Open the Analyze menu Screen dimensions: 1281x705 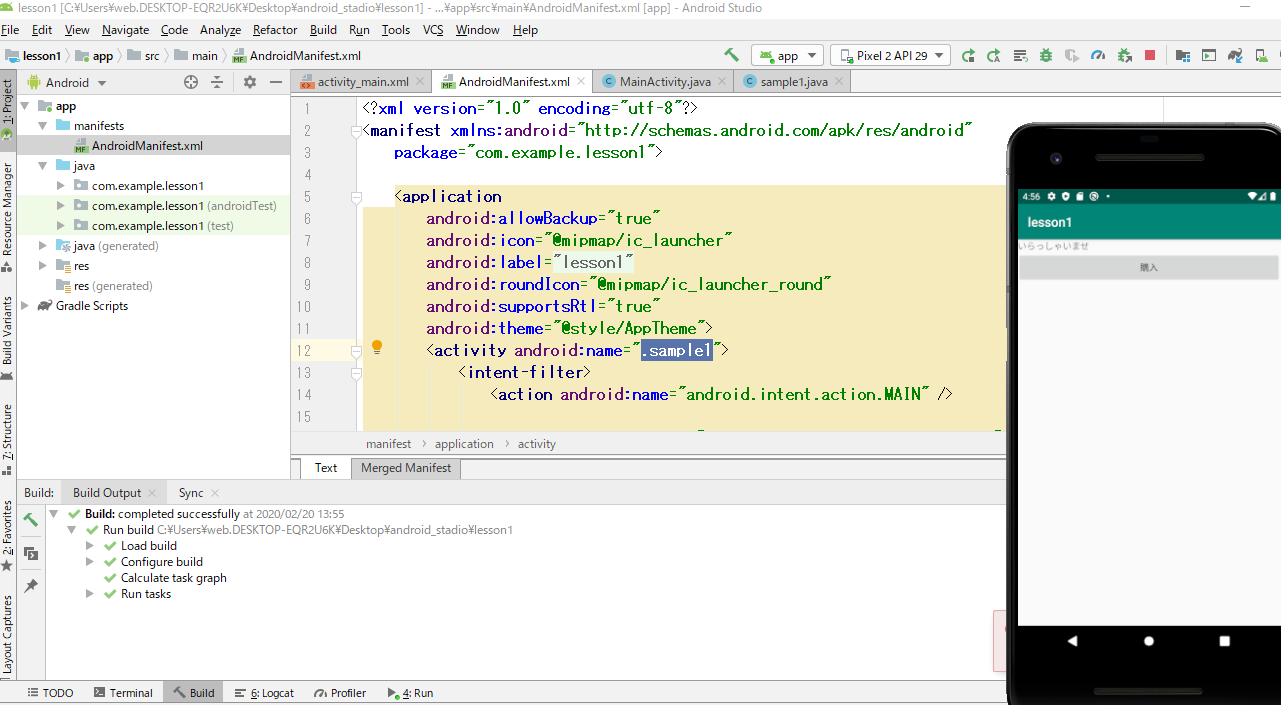(220, 30)
